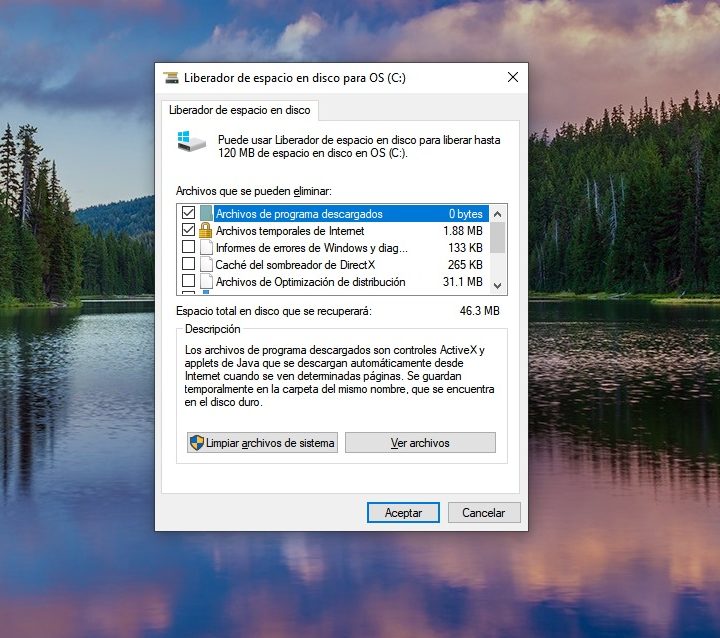Click the Ver archivos button
This screenshot has height=638, width=720.
click(420, 443)
